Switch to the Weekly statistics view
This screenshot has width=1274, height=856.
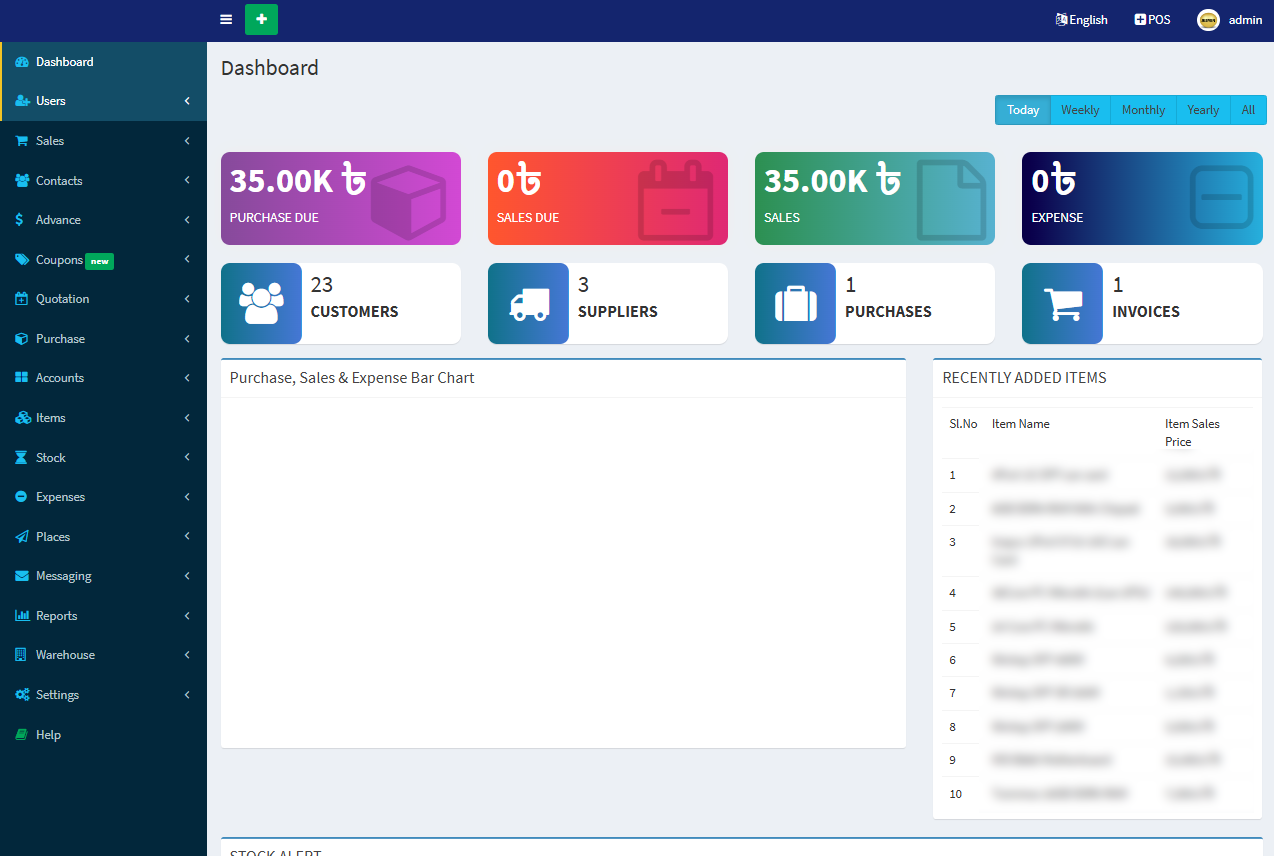1080,110
